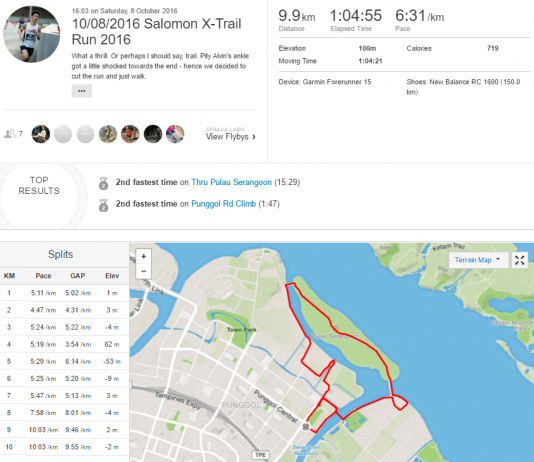Click the kudos thumbs-up icon

pos(10,133)
